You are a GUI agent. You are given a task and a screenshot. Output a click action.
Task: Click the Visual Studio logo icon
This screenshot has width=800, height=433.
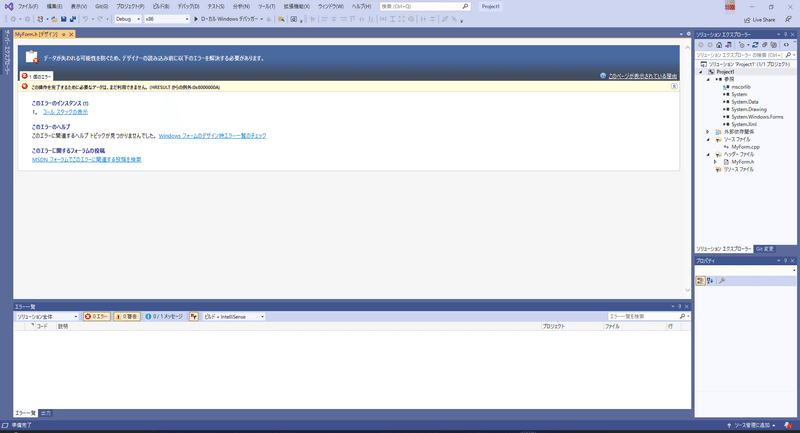tap(9, 7)
